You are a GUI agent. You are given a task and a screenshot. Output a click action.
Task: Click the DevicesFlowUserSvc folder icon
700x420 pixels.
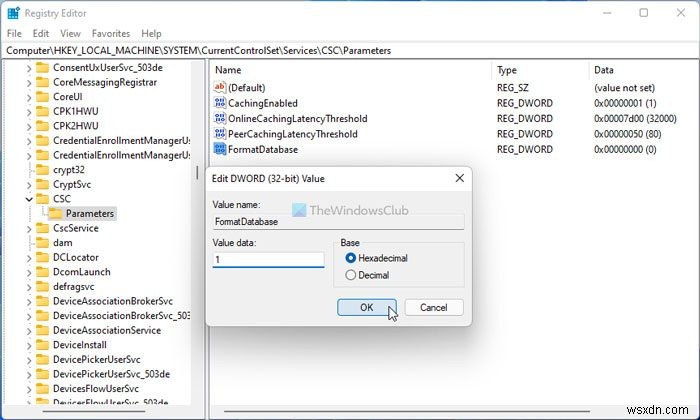coord(42,388)
